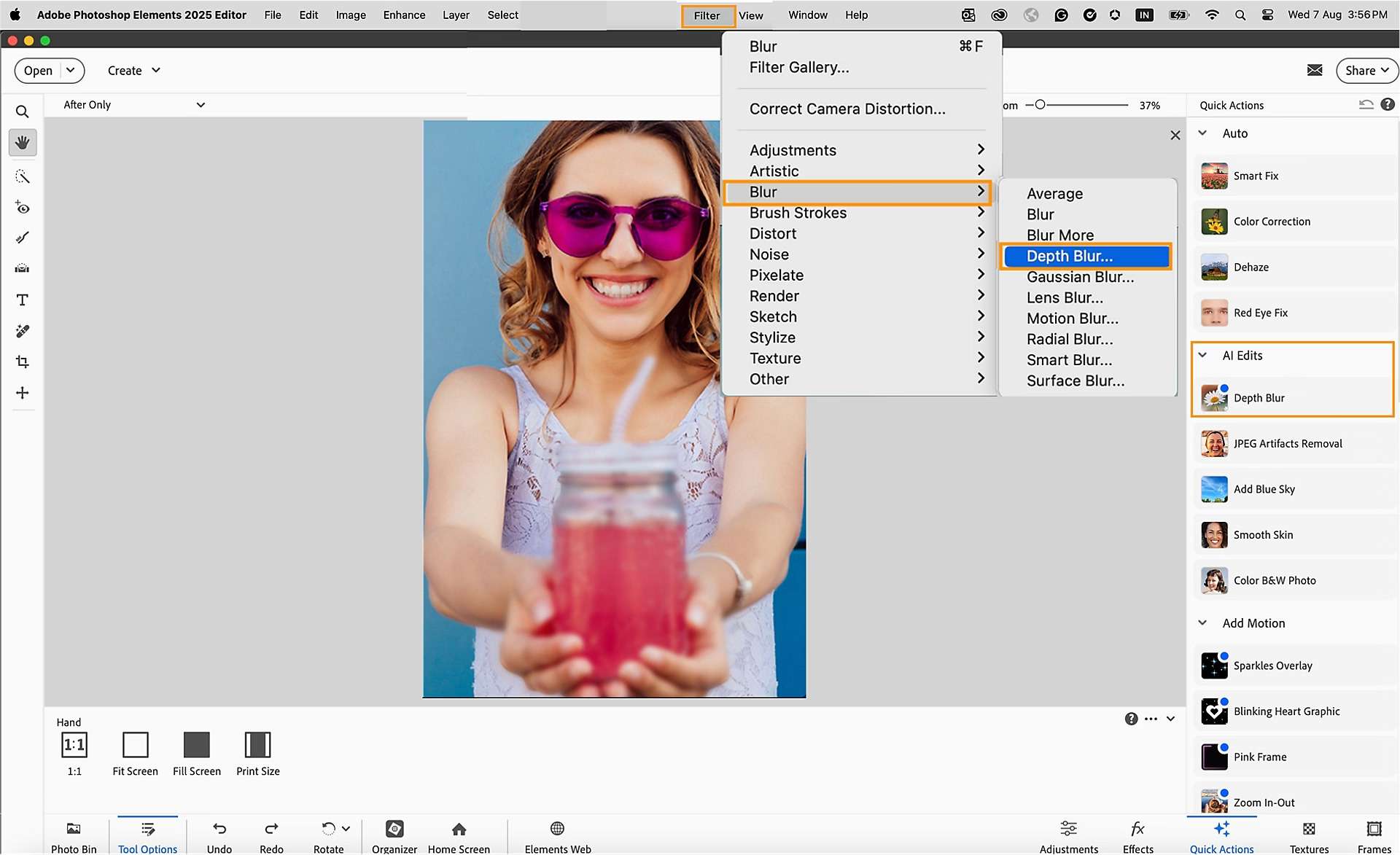Select the Hand tool
This screenshot has width=1400, height=855.
pos(23,142)
